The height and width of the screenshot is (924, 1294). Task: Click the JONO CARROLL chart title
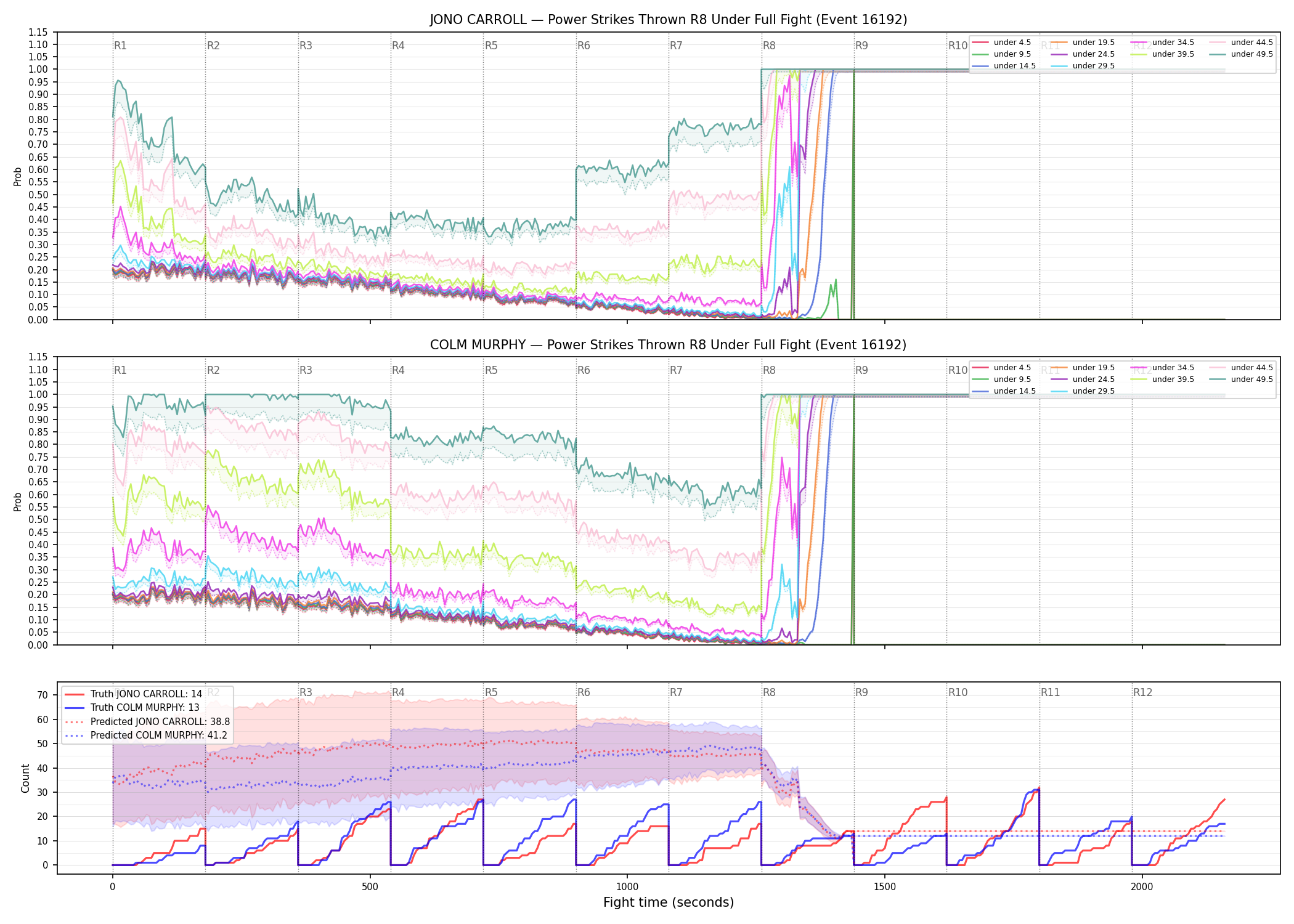[669, 20]
